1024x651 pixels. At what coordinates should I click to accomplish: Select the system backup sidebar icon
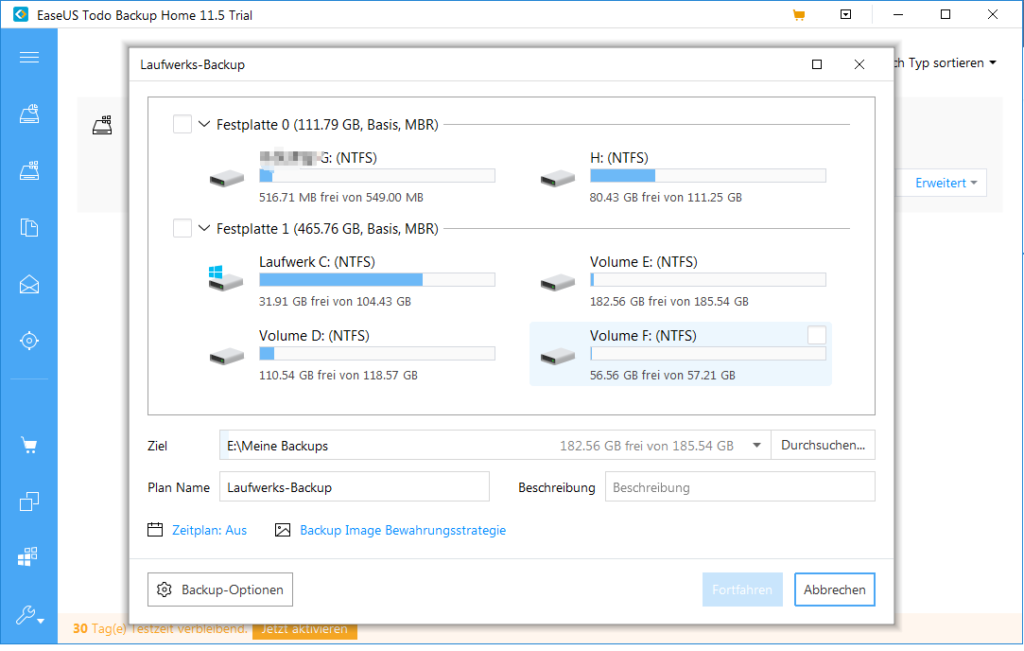(x=29, y=170)
